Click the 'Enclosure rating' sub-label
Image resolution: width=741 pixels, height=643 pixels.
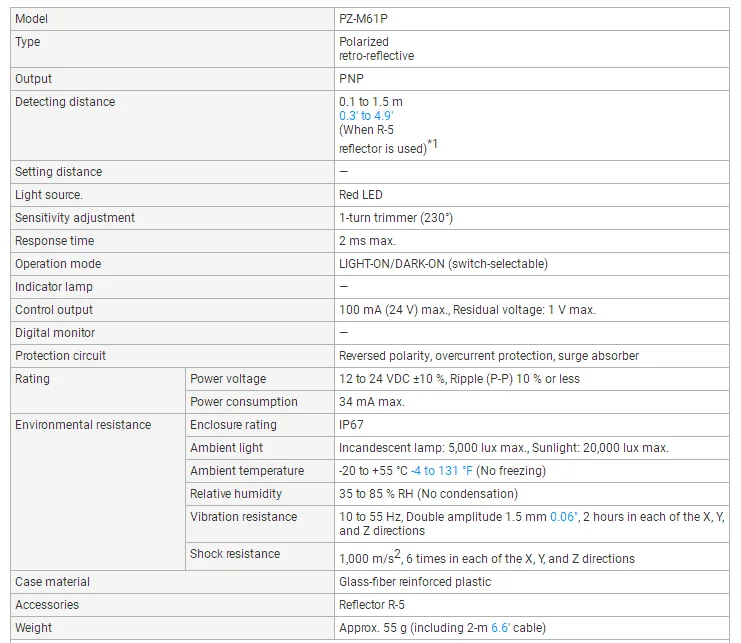coord(233,425)
